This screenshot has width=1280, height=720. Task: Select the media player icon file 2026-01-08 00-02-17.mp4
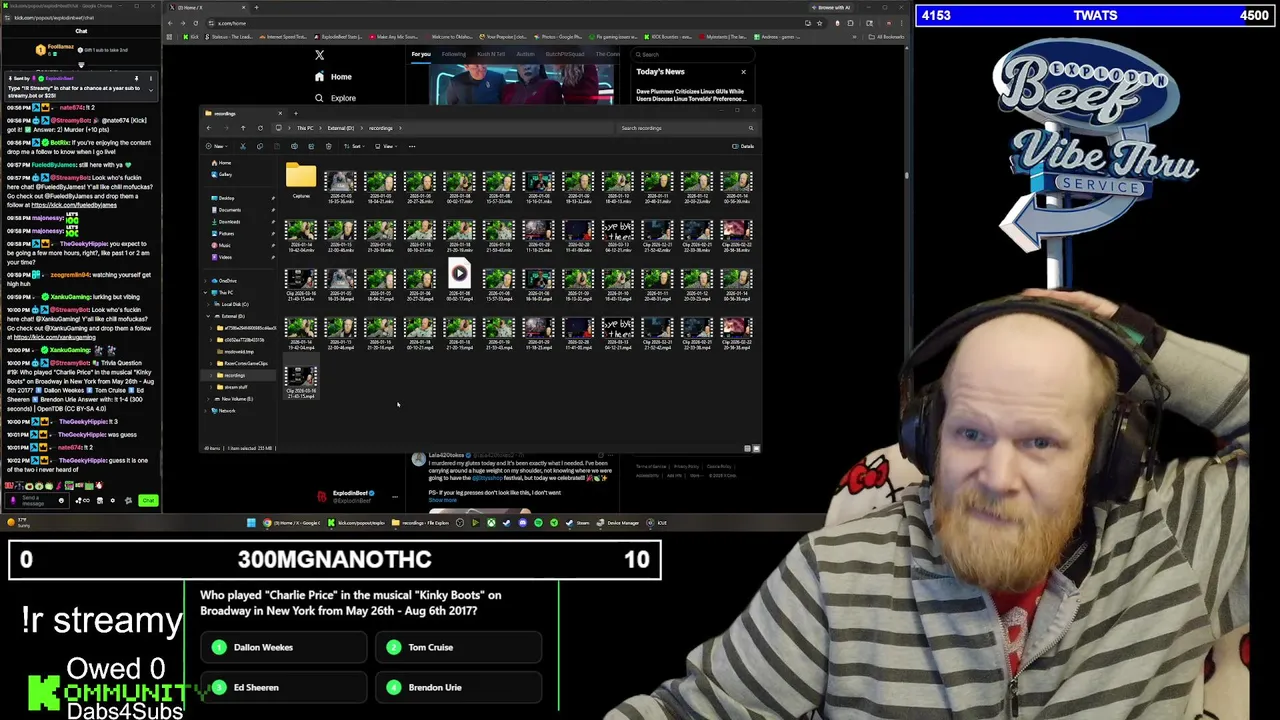459,280
